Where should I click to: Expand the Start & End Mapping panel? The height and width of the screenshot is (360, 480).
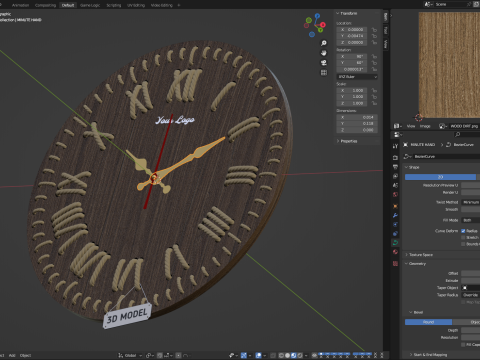pyautogui.click(x=430, y=355)
